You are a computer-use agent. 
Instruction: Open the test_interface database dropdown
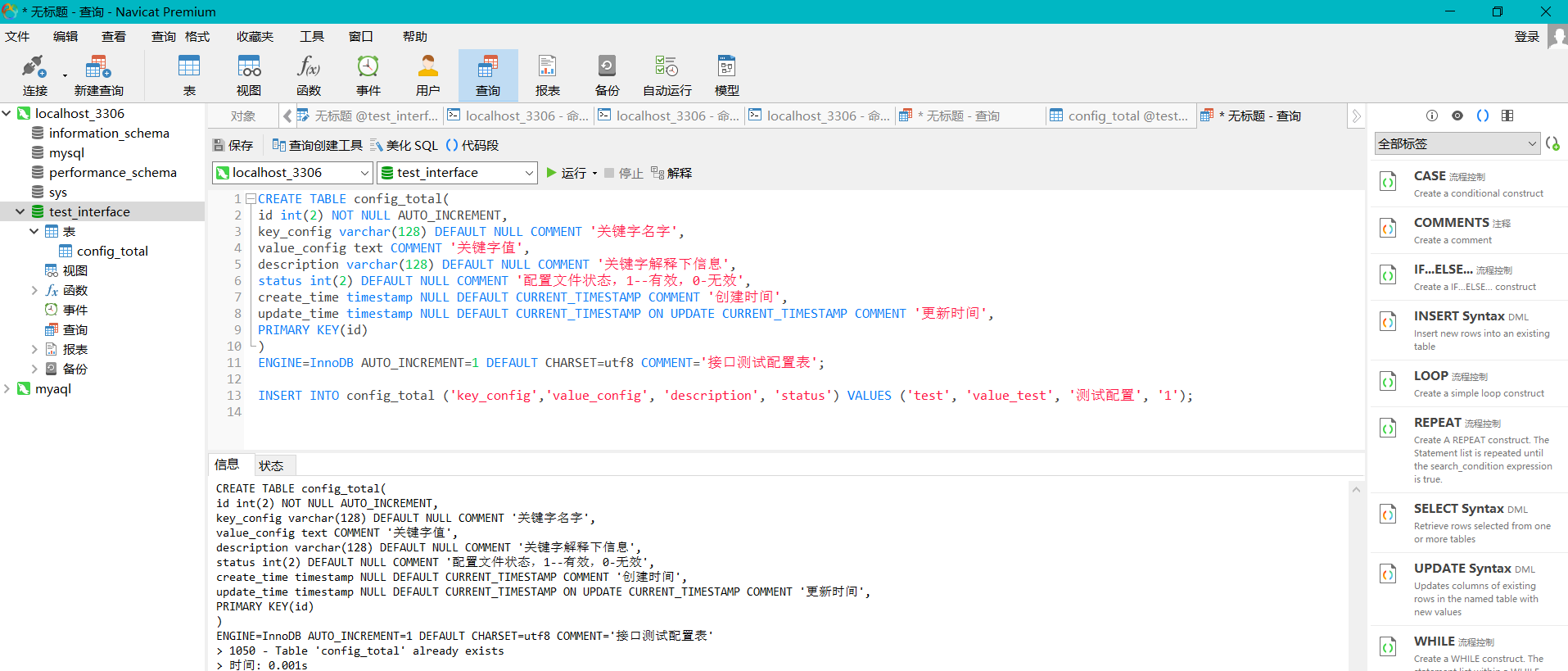[457, 173]
